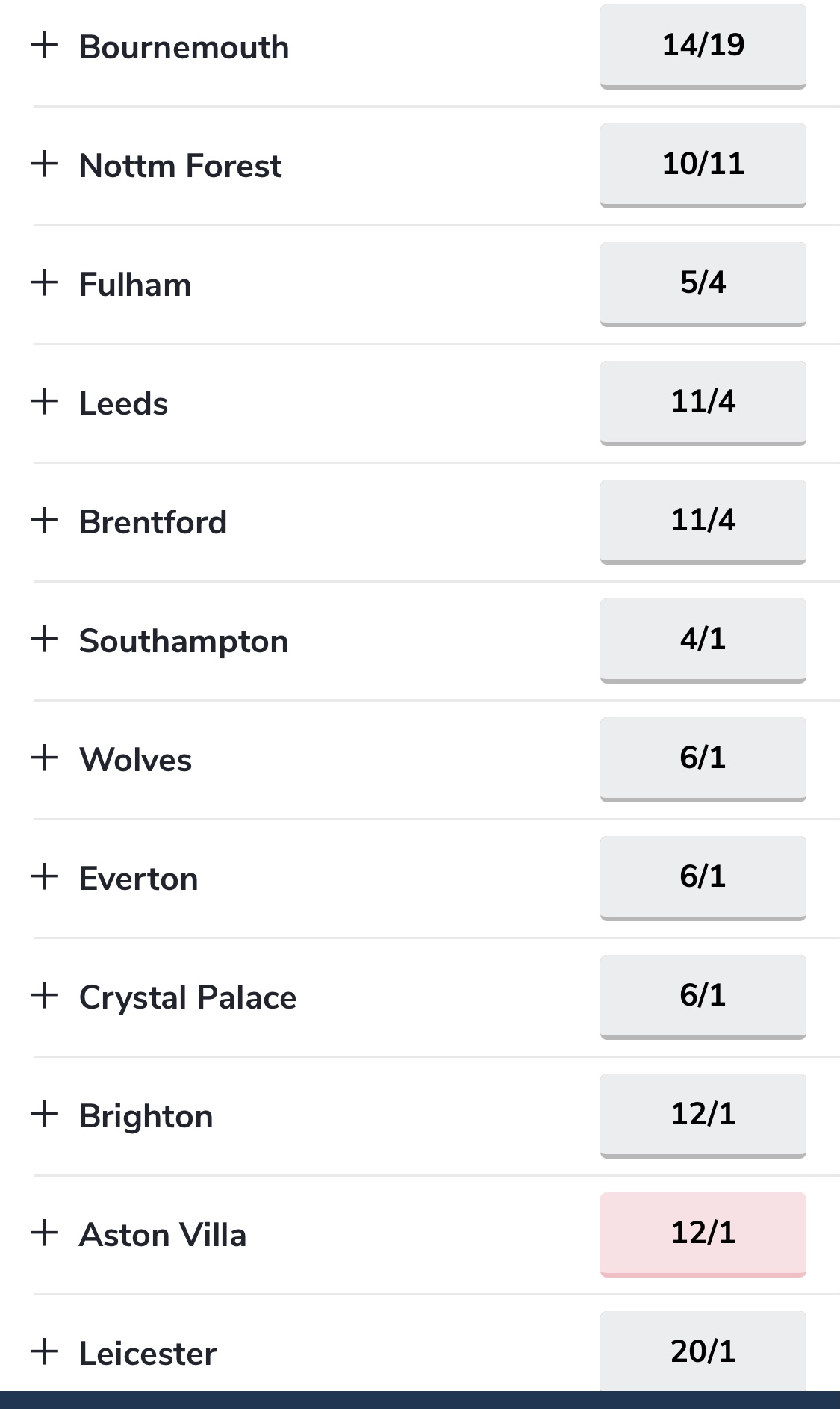
Task: Click the plus icon beside Southampton
Action: 45,639
